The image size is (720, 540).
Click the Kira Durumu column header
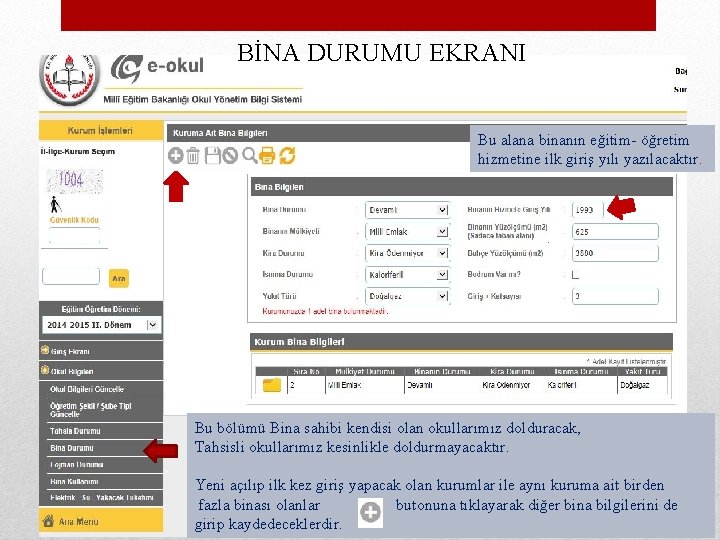512,371
